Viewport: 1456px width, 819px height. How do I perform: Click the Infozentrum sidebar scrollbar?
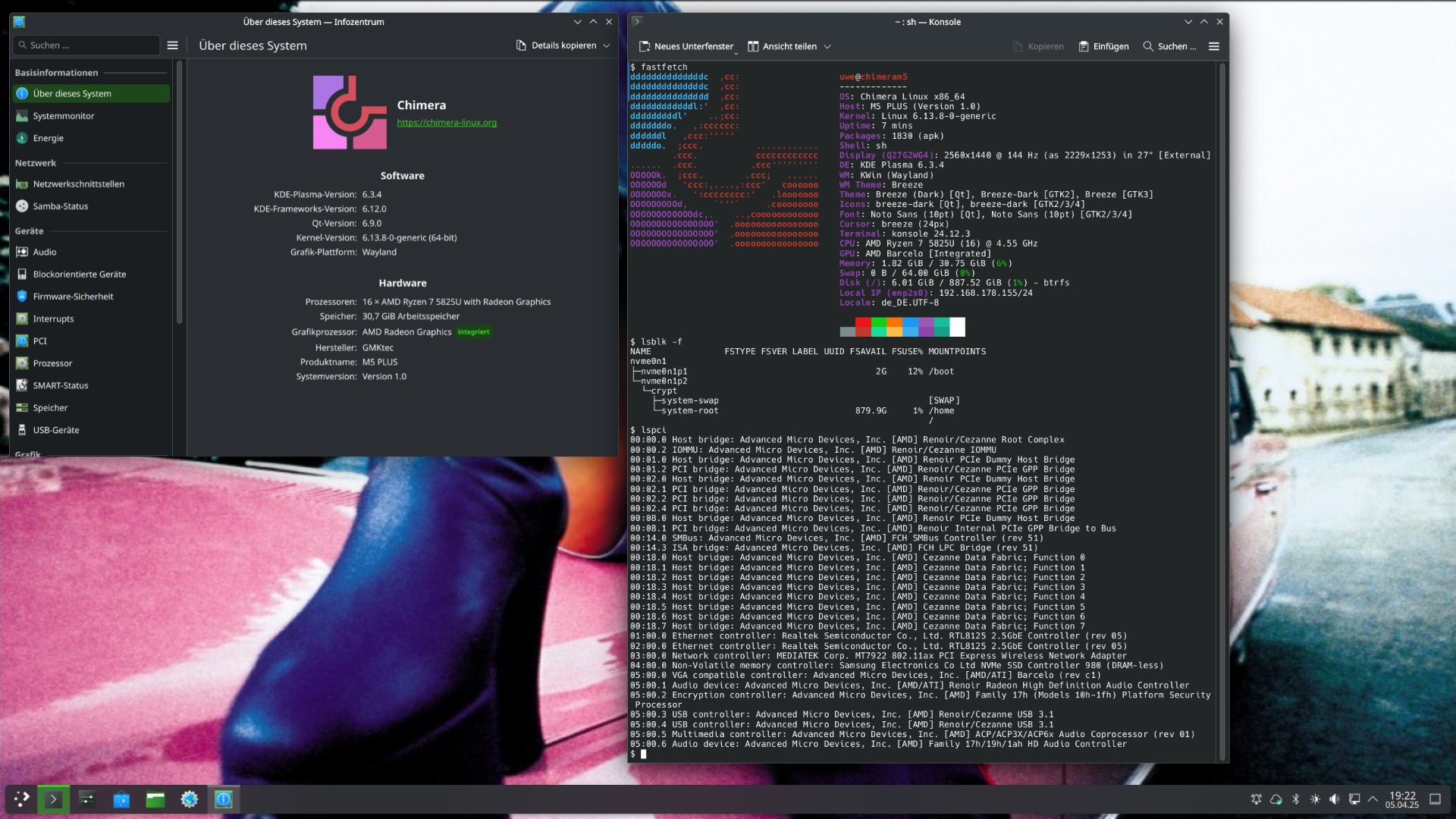(180, 192)
